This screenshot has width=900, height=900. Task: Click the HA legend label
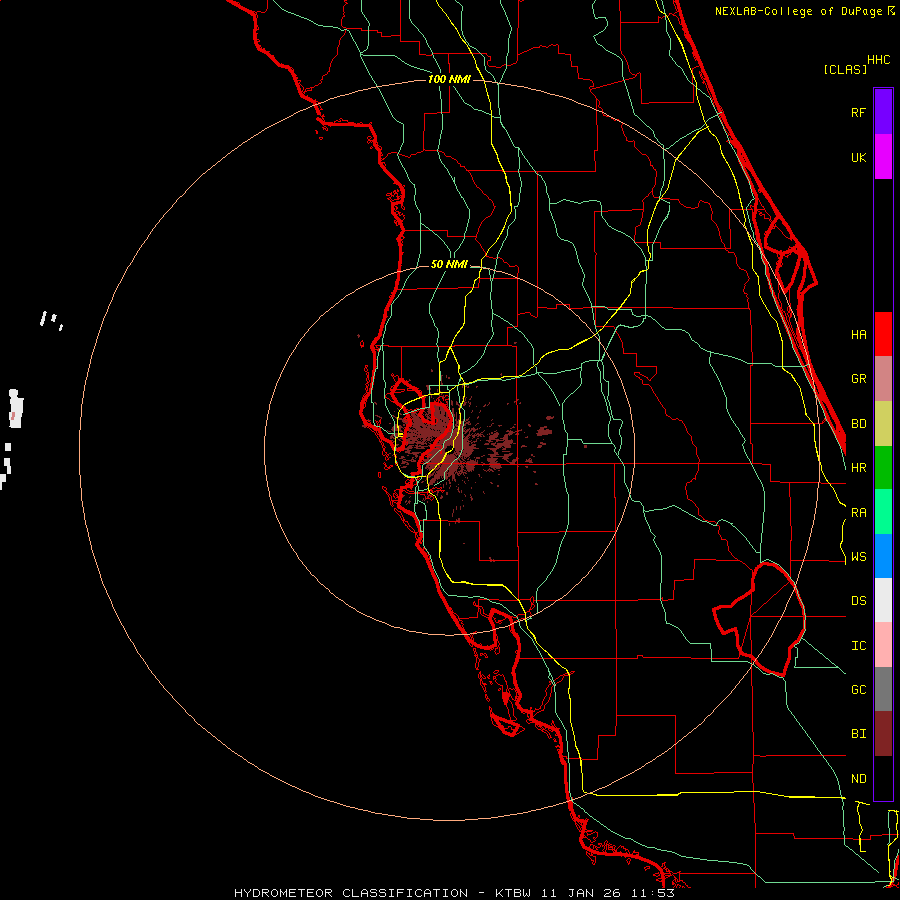tap(858, 334)
